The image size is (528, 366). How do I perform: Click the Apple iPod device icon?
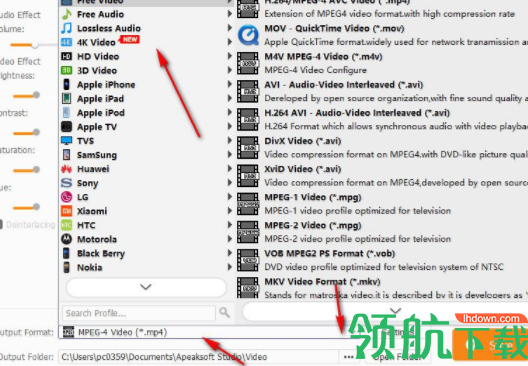point(66,113)
